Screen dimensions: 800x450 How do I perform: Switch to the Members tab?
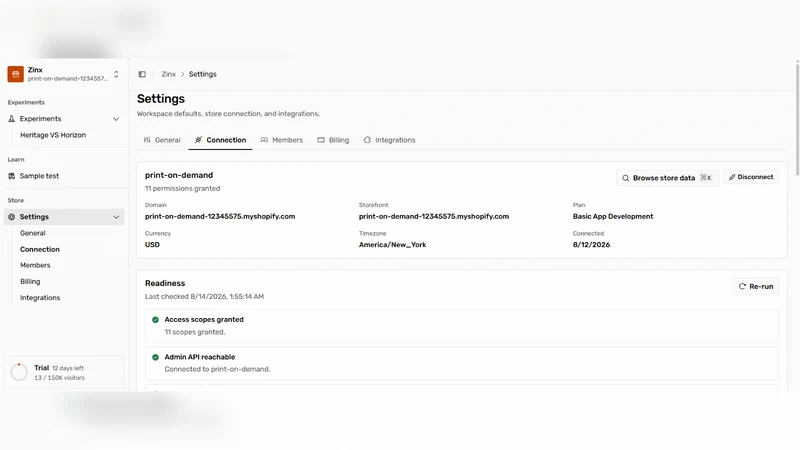point(282,140)
